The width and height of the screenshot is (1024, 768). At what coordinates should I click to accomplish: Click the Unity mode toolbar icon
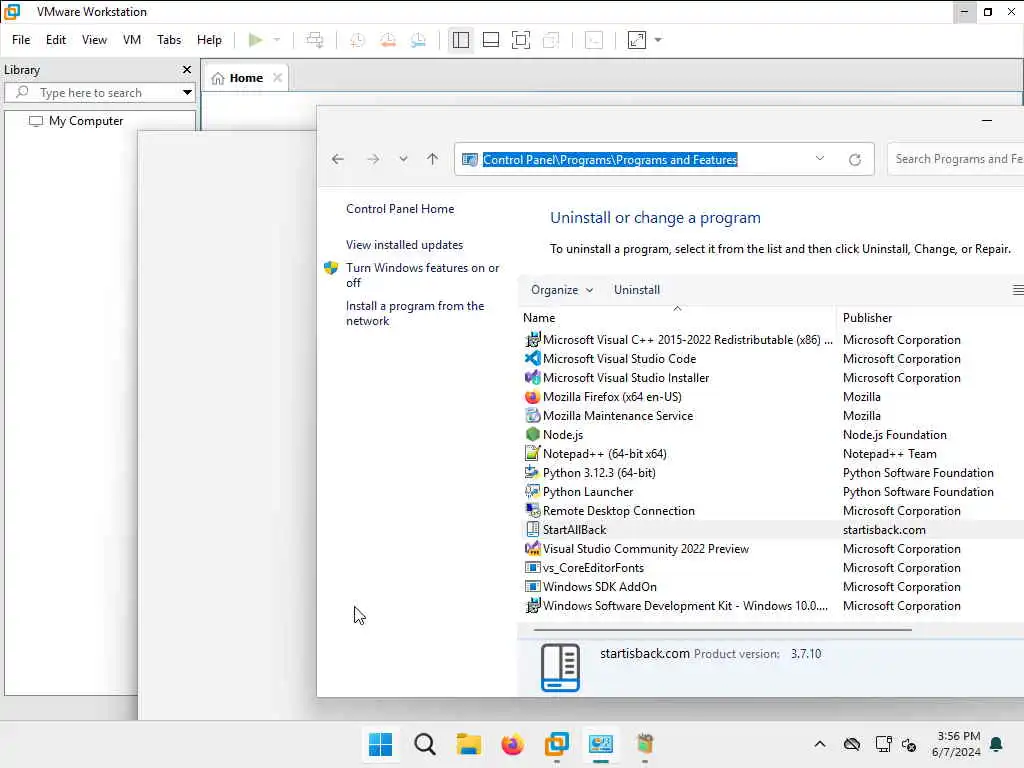551,40
